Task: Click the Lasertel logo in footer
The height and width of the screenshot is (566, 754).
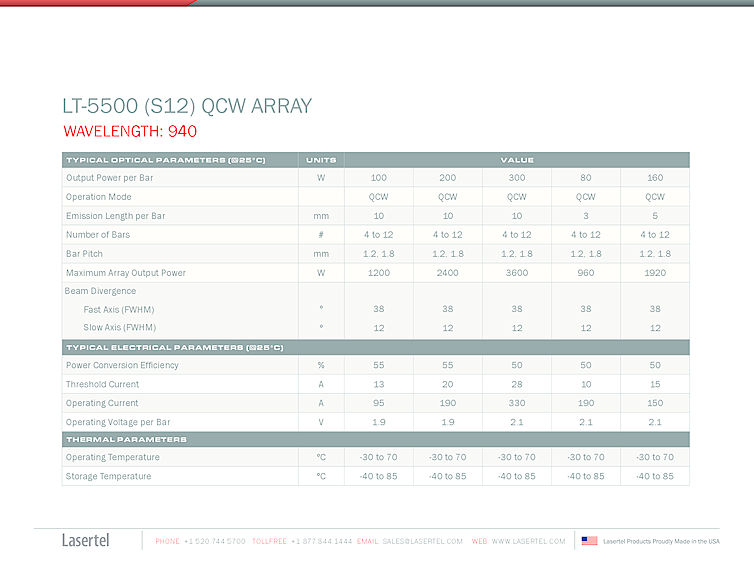Action: click(85, 541)
